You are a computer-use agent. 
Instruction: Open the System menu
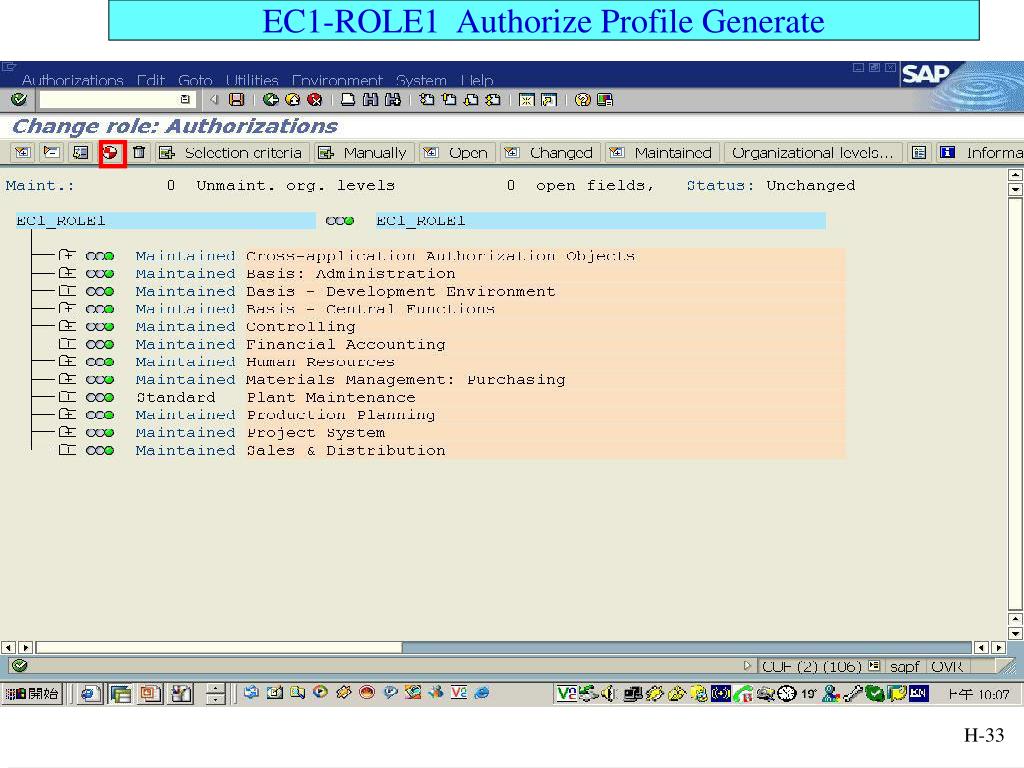click(421, 80)
